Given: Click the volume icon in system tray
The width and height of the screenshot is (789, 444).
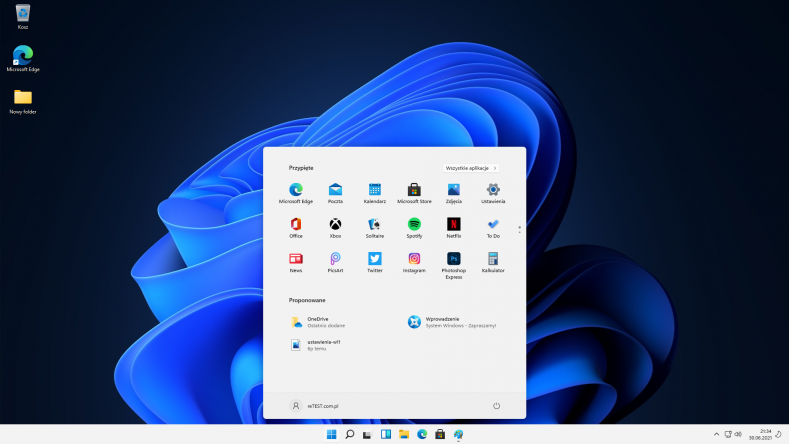Looking at the screenshot, I should click(x=738, y=434).
